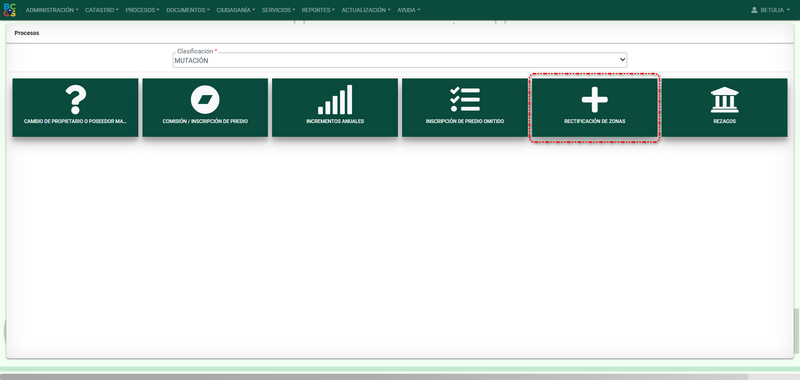This screenshot has width=800, height=380.
Task: Select COMISIÓN / INSCRIPCIÓN DE PREDIO label
Action: (205, 121)
